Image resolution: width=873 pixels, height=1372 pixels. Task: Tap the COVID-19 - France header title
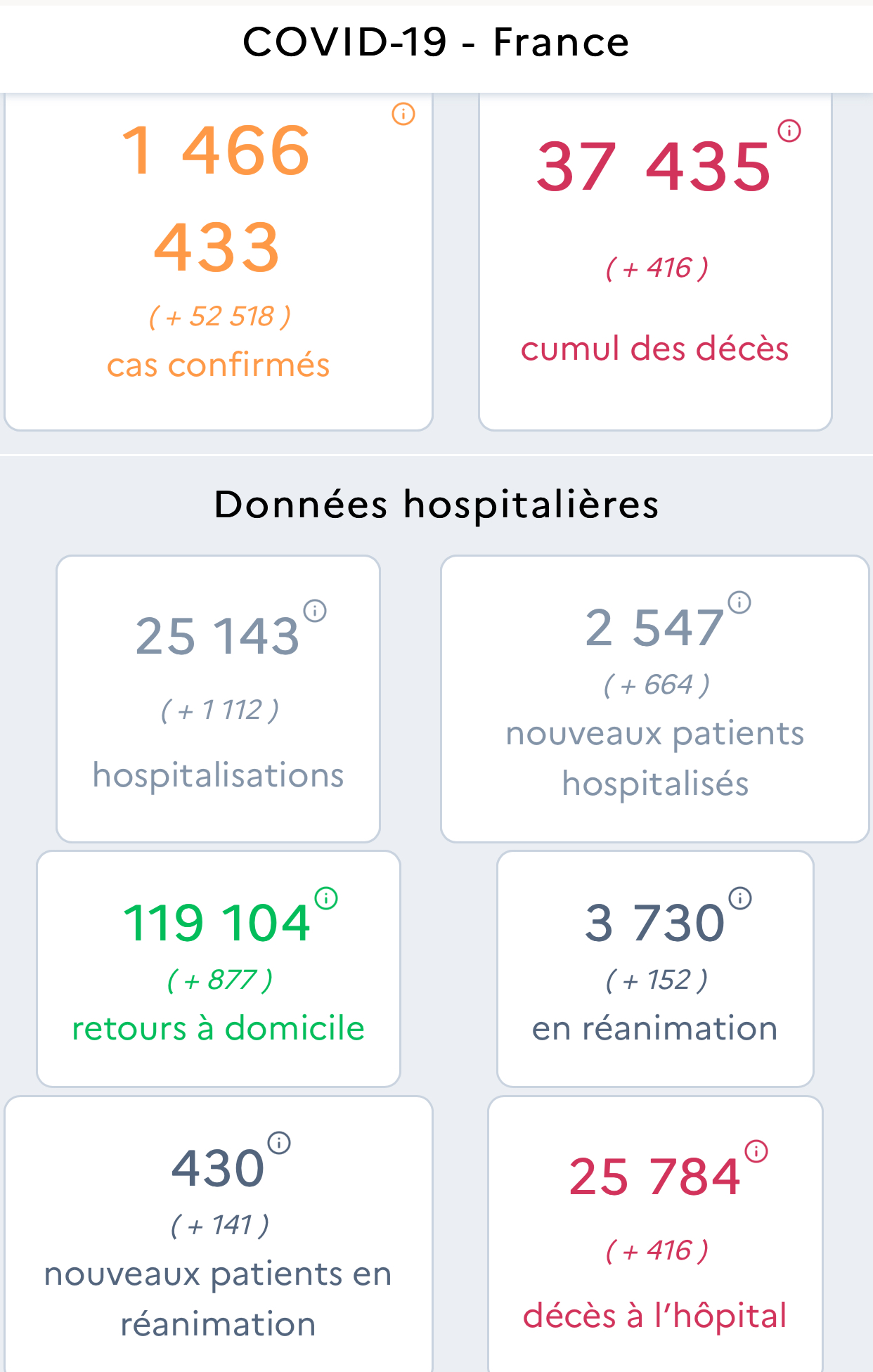tap(436, 42)
